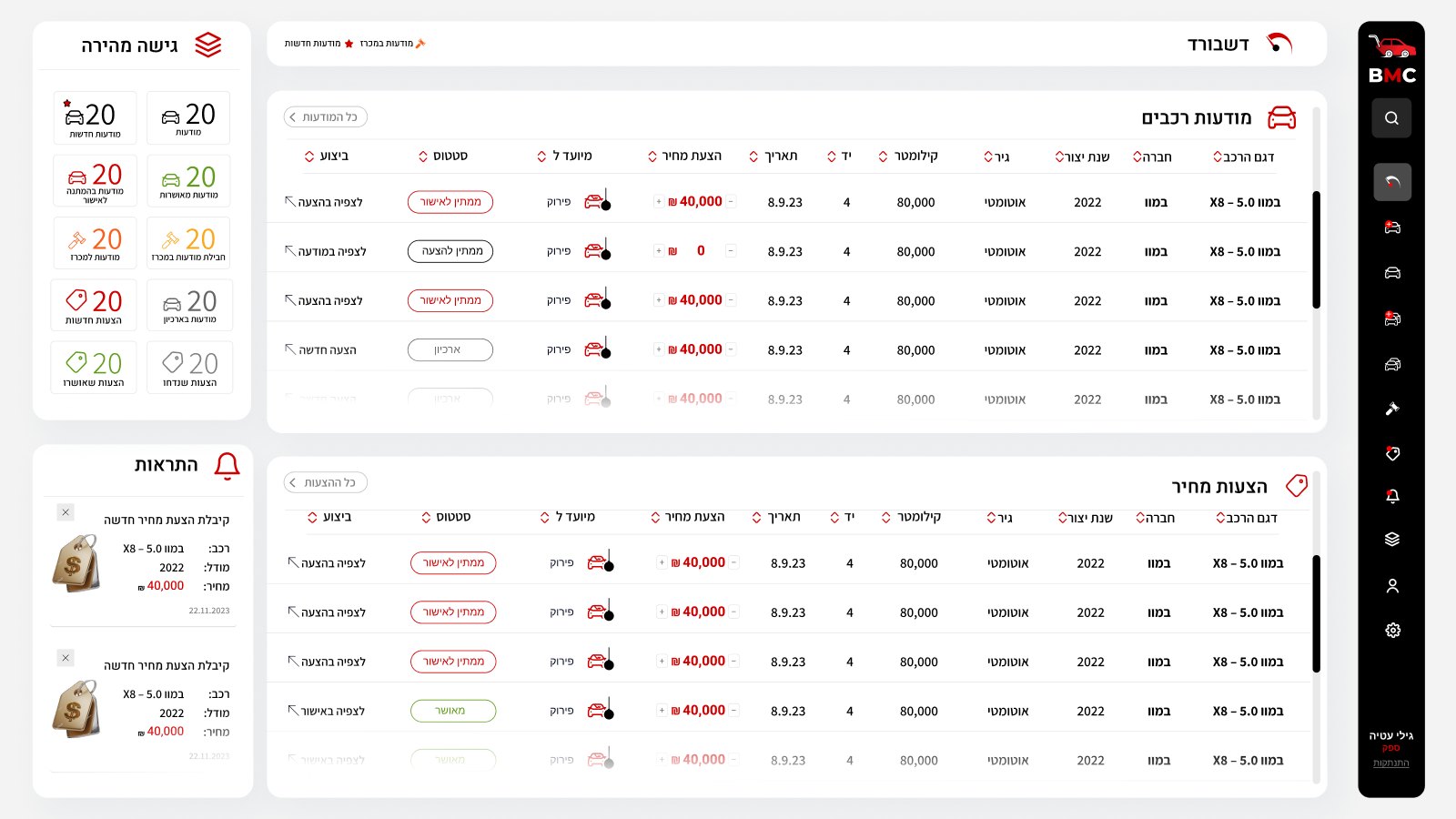1456x819 pixels.
Task: Open settings gear in the sidebar
Action: click(x=1392, y=630)
